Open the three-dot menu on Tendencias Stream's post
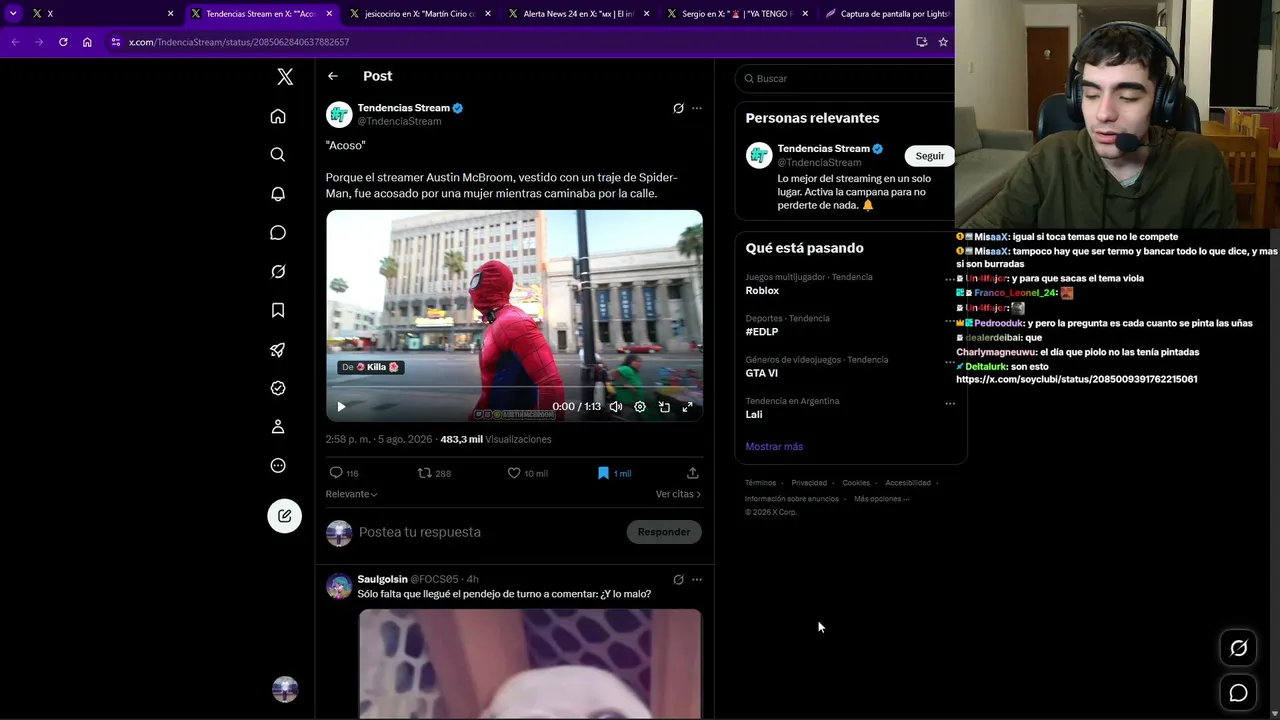Viewport: 1280px width, 720px height. [x=697, y=108]
